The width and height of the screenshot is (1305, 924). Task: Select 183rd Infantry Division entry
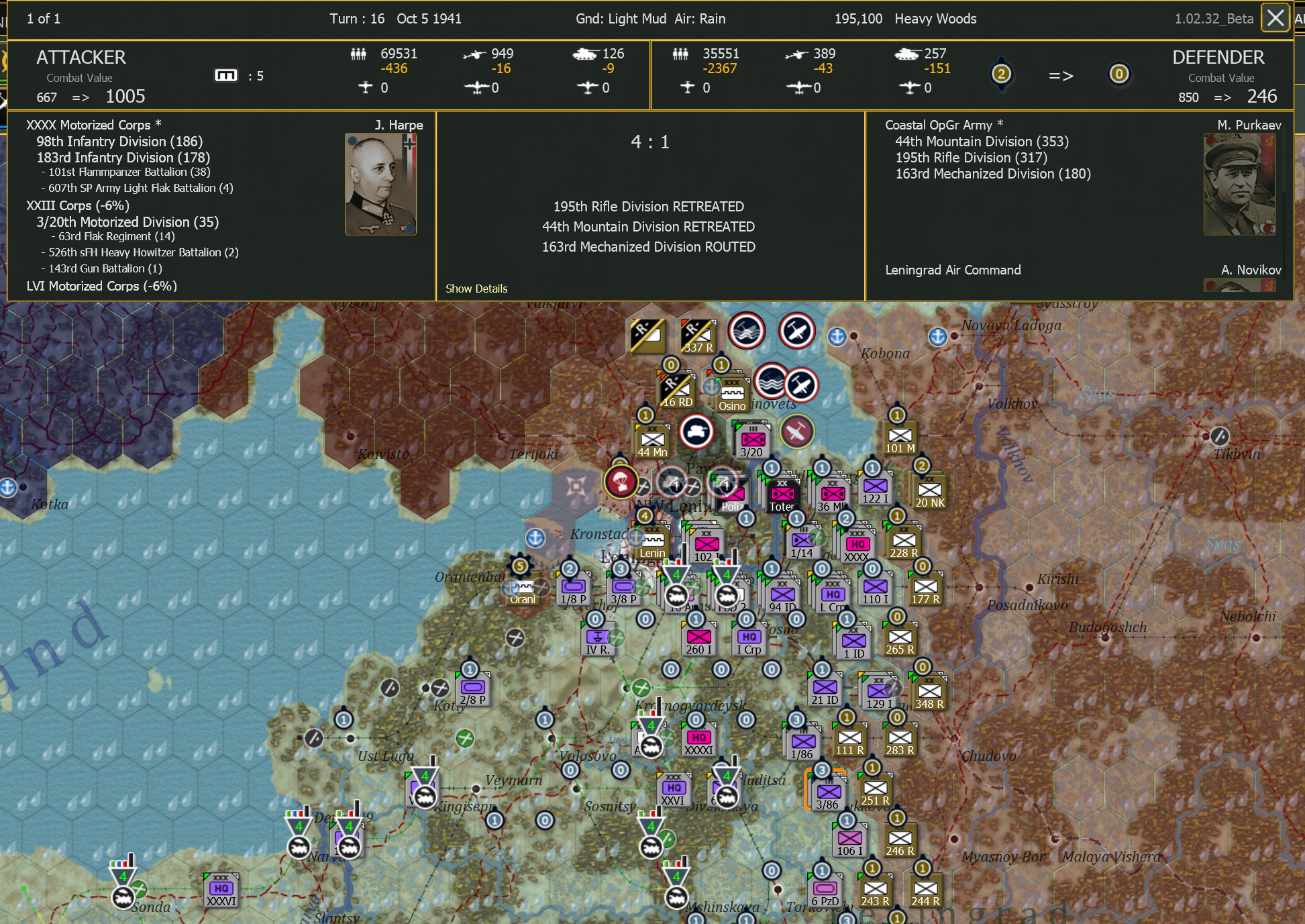tap(123, 158)
